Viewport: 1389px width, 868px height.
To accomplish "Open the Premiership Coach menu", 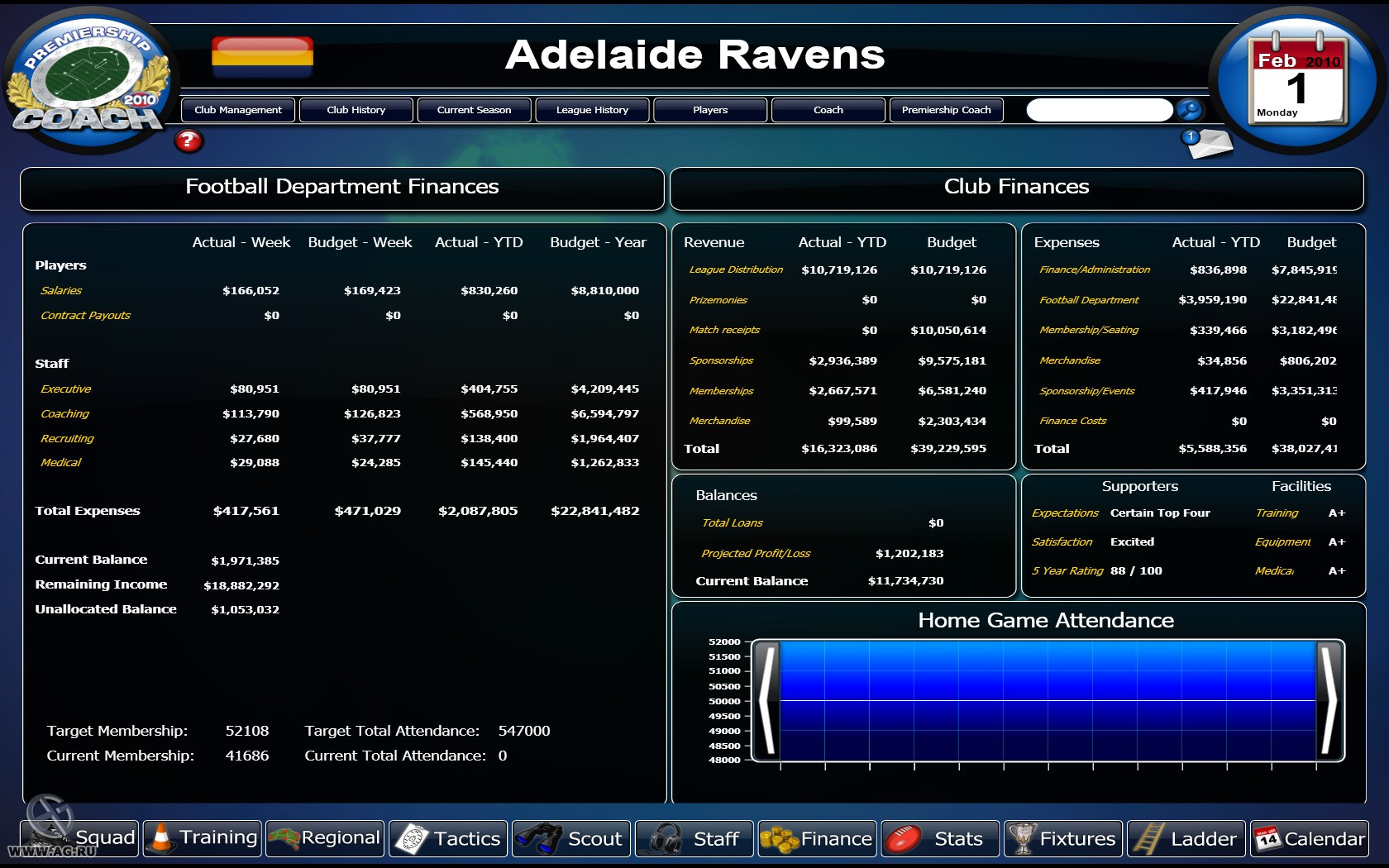I will click(947, 110).
